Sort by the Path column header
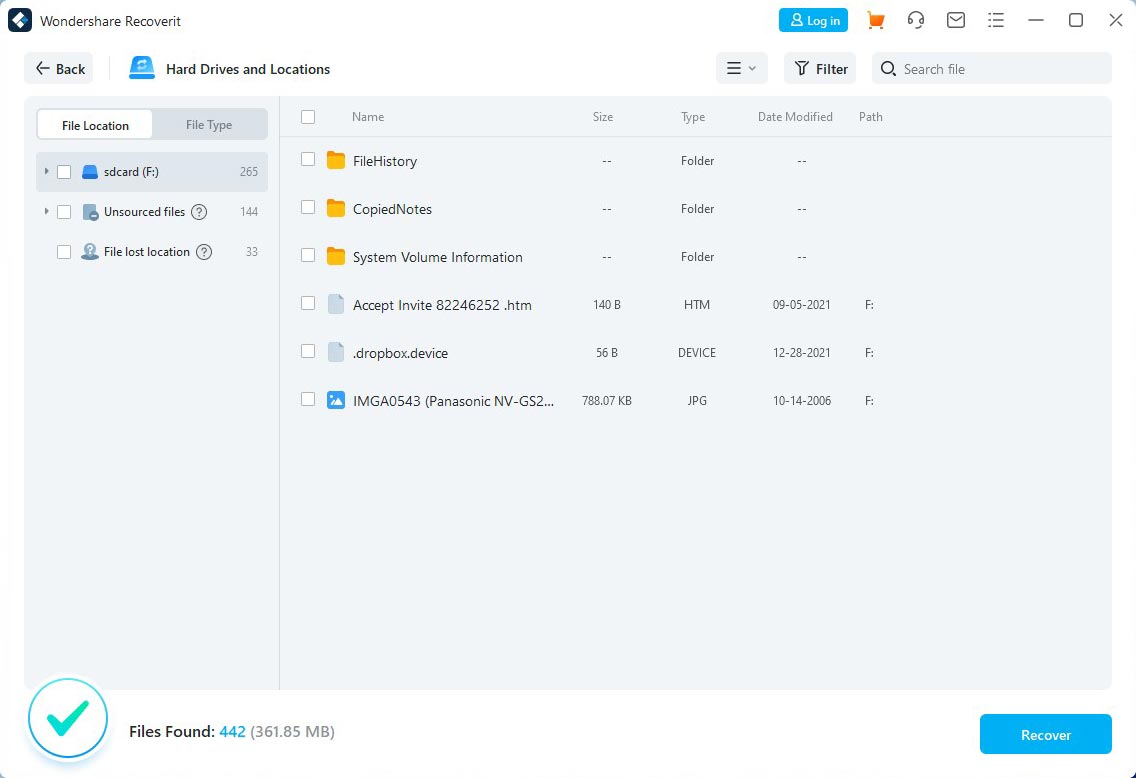 pos(870,117)
